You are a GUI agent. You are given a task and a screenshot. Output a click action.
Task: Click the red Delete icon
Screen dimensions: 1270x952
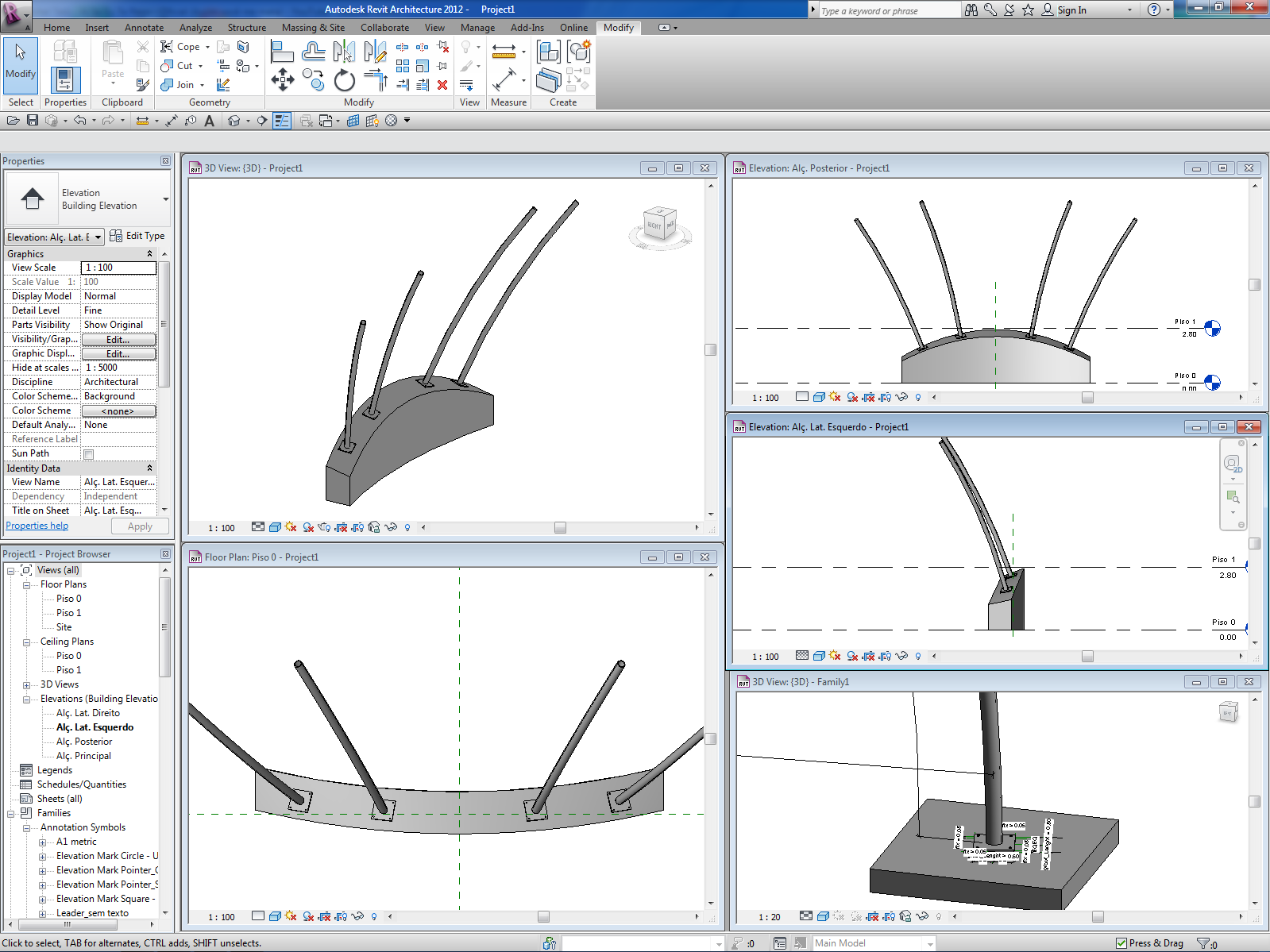point(442,85)
